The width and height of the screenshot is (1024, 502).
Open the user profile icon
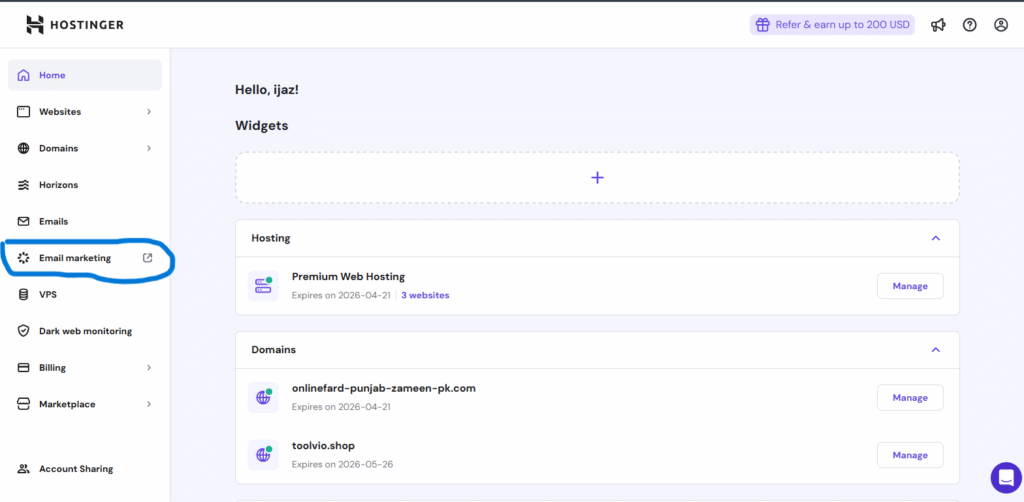[x=1001, y=25]
